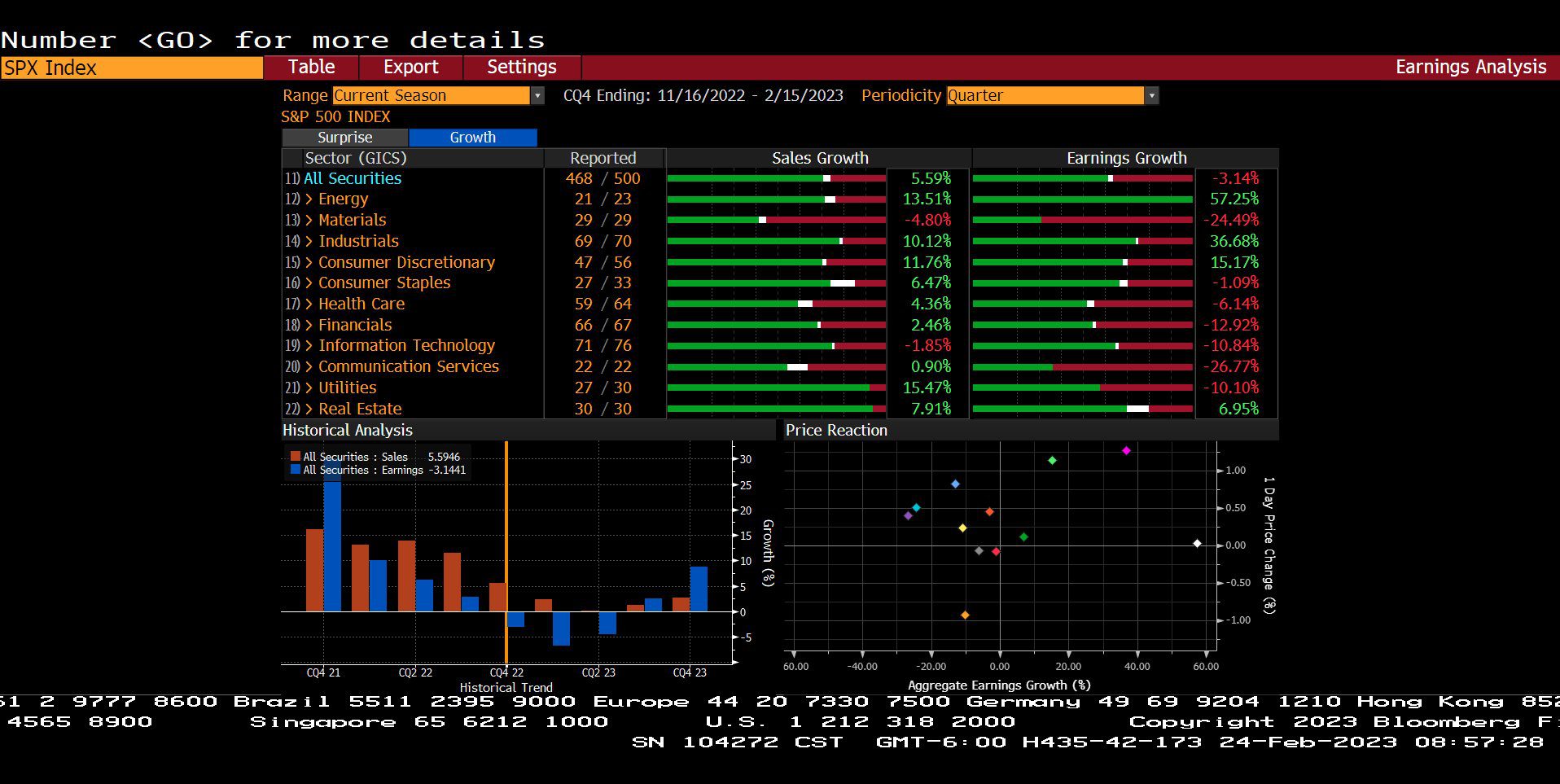Click the dark green diamond near 0.00

point(1023,537)
